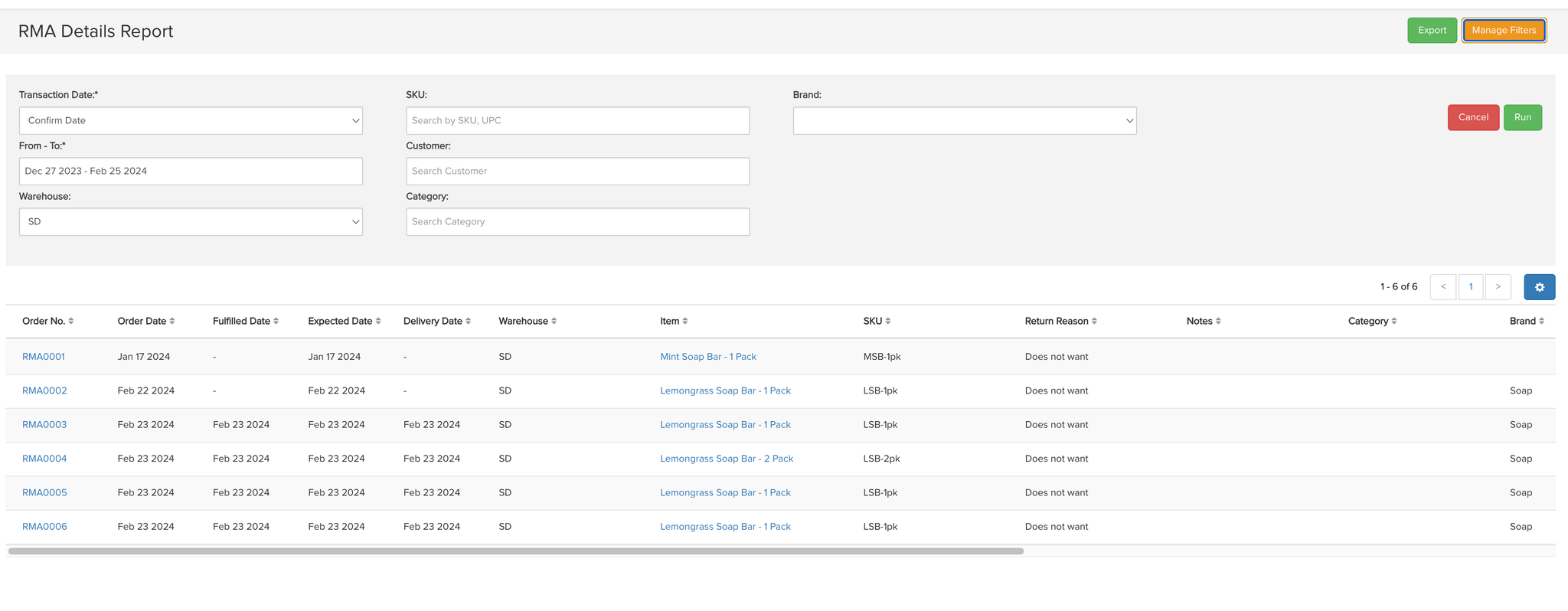The image size is (1568, 611).
Task: Expand the Transaction Date dropdown
Action: click(x=191, y=121)
